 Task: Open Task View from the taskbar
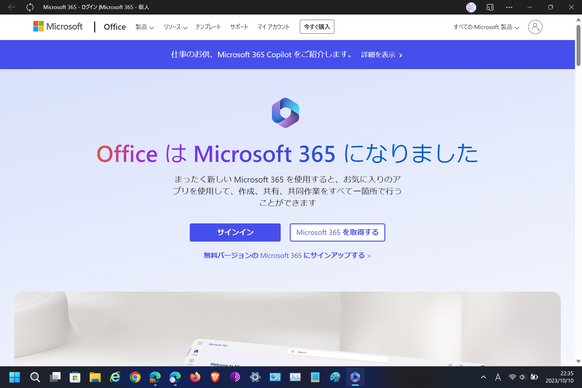55,377
